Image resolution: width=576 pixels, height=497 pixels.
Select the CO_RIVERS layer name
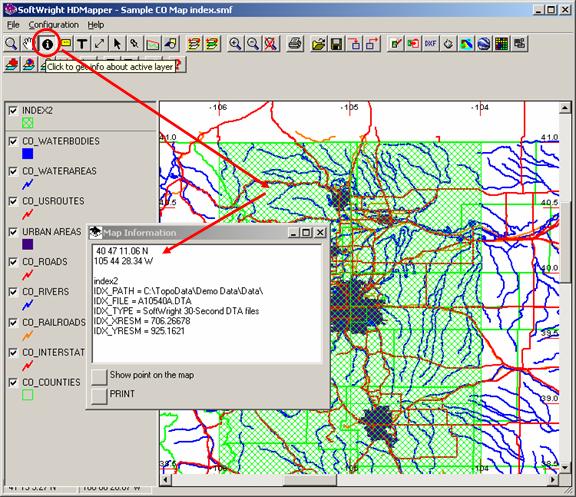pyautogui.click(x=46, y=292)
